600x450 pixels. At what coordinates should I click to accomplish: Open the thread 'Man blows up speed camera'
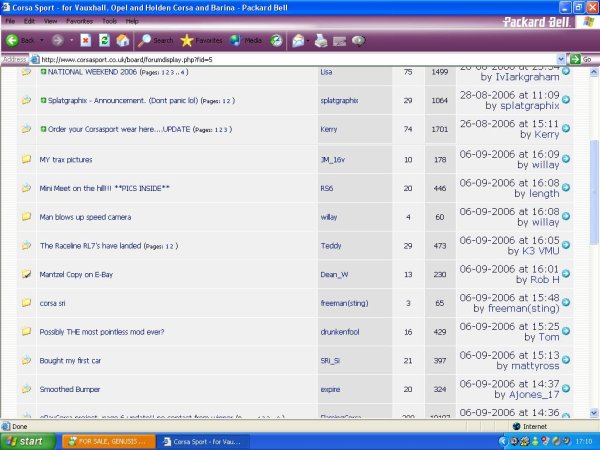pyautogui.click(x=85, y=216)
